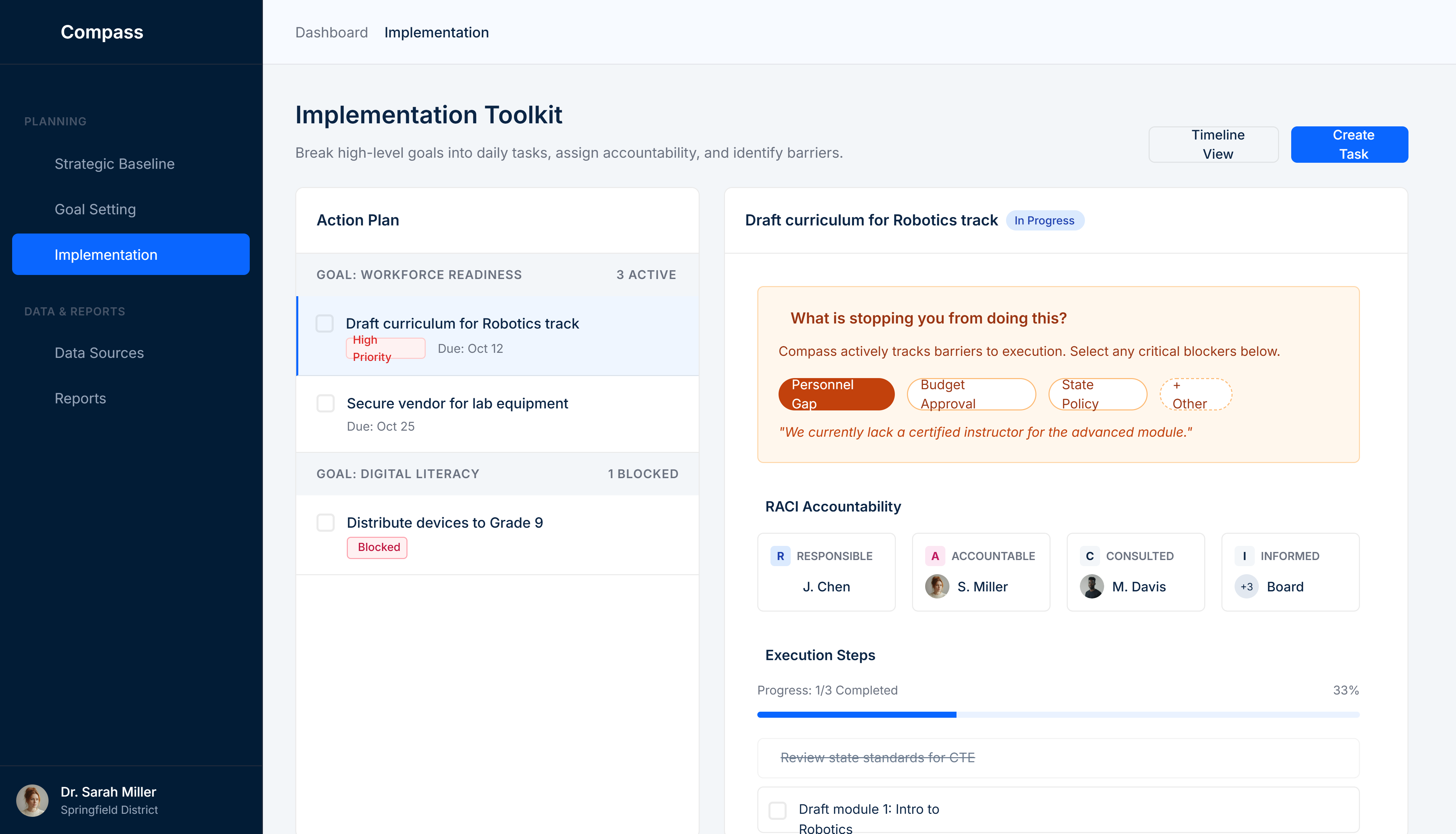This screenshot has height=834, width=1456.
Task: Click Dr. Sarah Miller's profile avatar
Action: (32, 800)
